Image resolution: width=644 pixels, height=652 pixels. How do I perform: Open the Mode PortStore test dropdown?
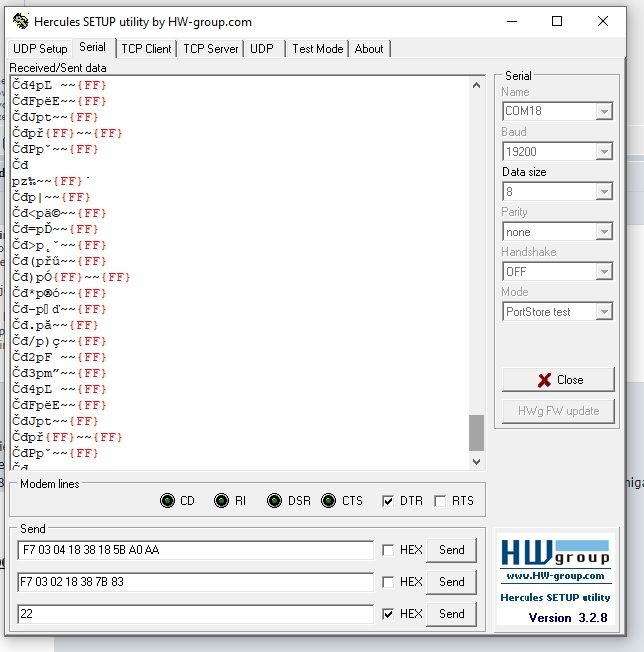pos(604,311)
